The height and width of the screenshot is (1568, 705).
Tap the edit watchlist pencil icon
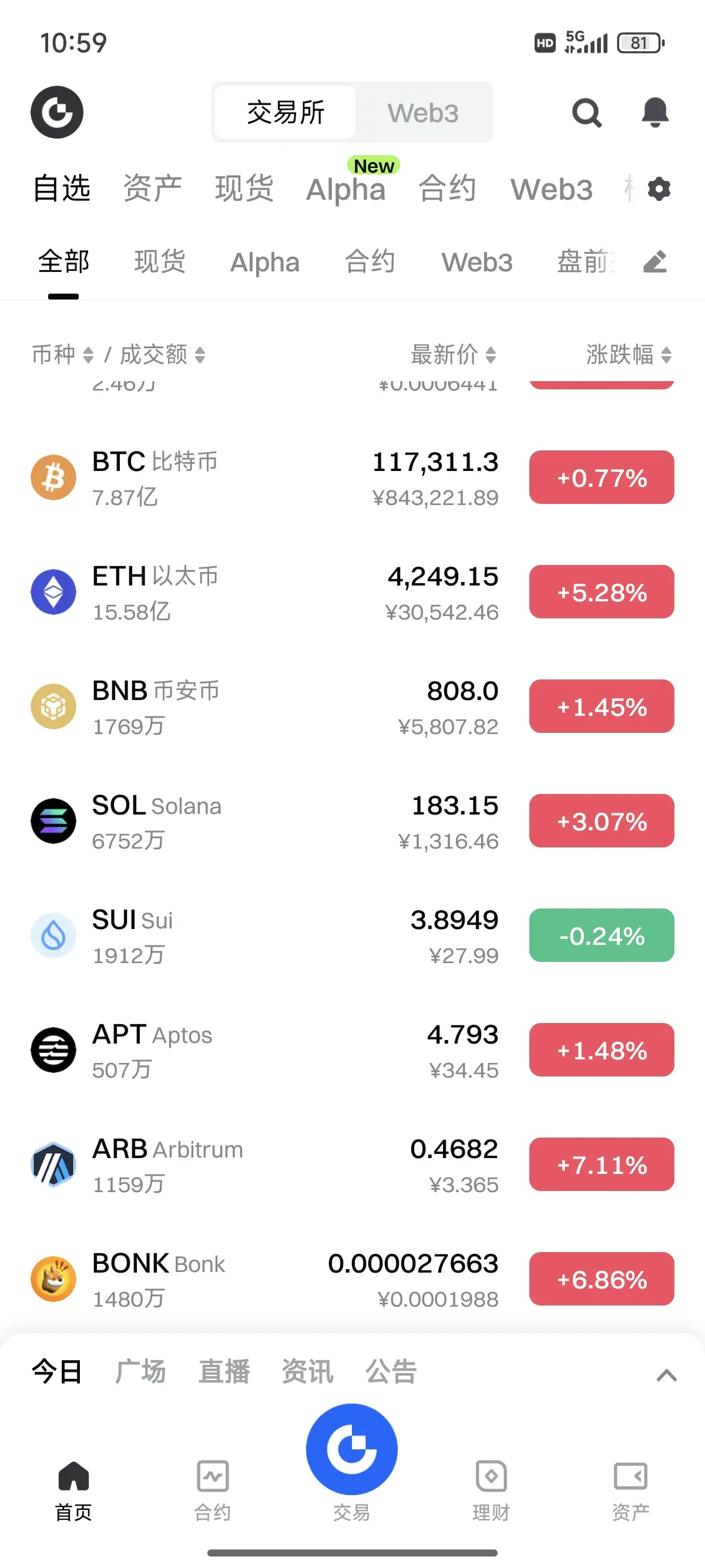coord(655,262)
